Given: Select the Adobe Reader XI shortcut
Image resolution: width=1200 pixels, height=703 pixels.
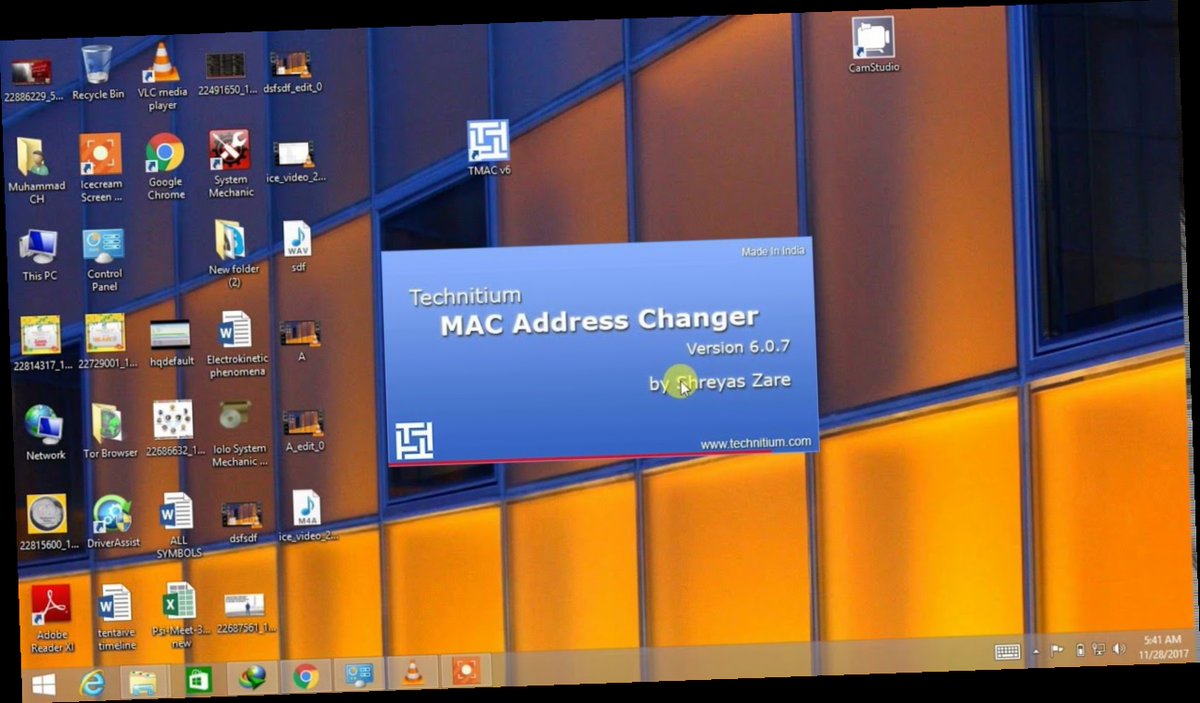Looking at the screenshot, I should [x=52, y=619].
